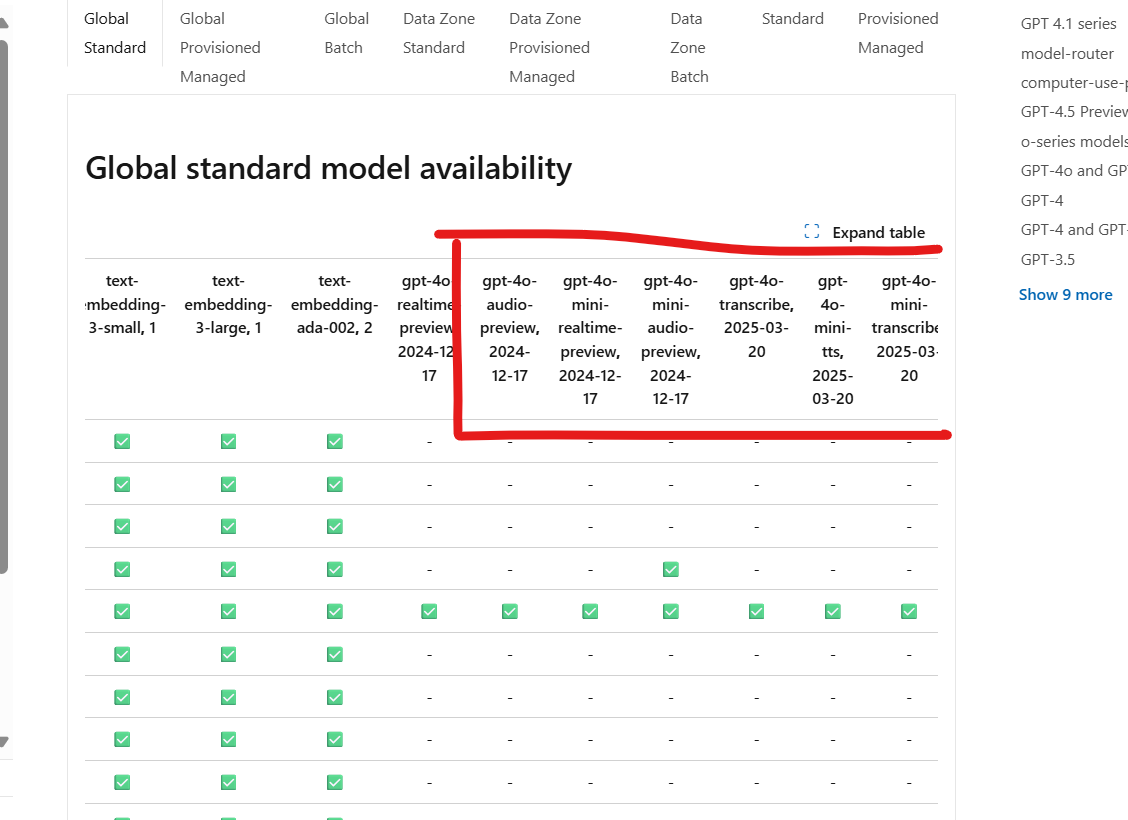This screenshot has width=1128, height=820.
Task: Click the checkmark under gpt-4o-mini-realtime-preview column
Action: [591, 611]
